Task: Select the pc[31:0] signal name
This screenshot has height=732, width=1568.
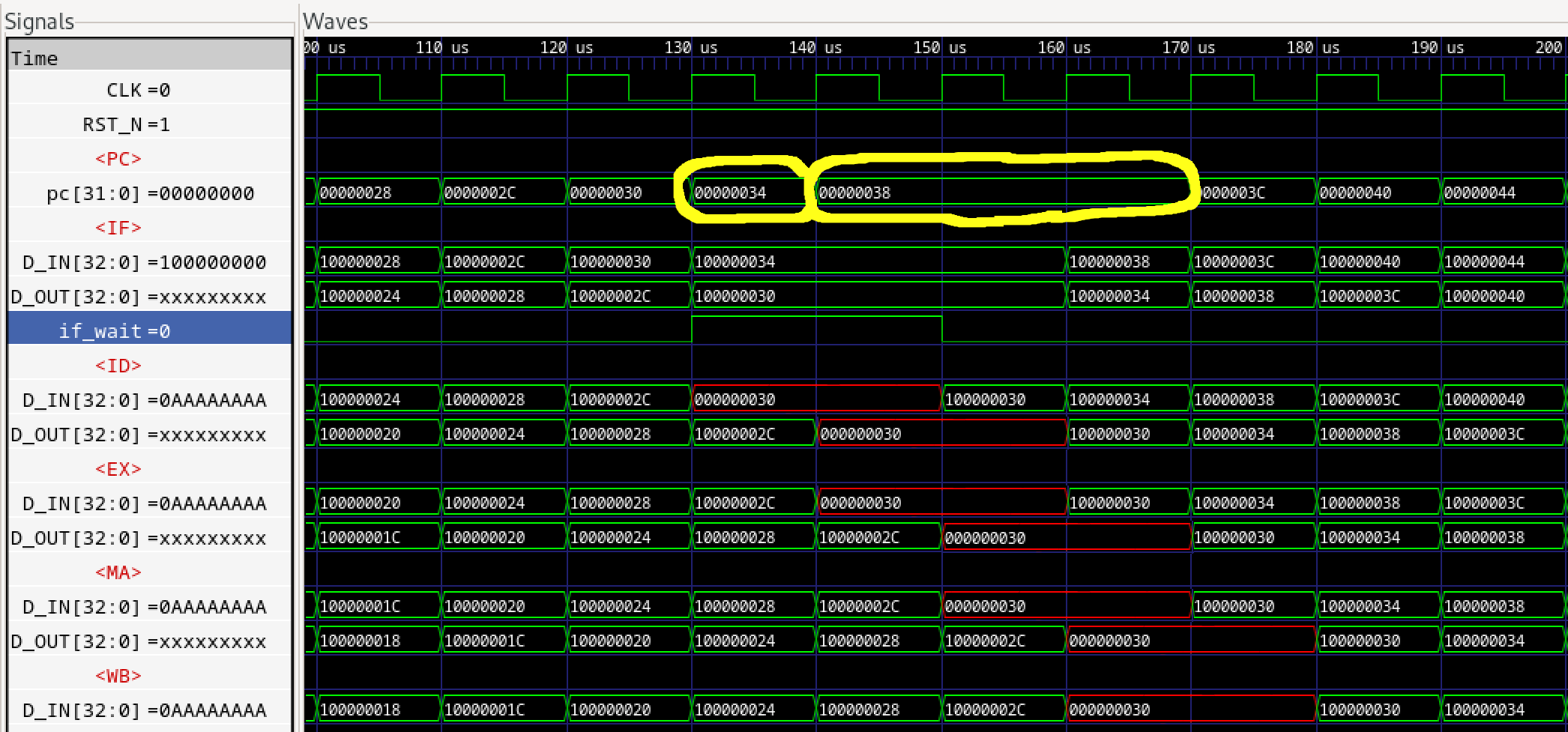Action: [x=150, y=193]
